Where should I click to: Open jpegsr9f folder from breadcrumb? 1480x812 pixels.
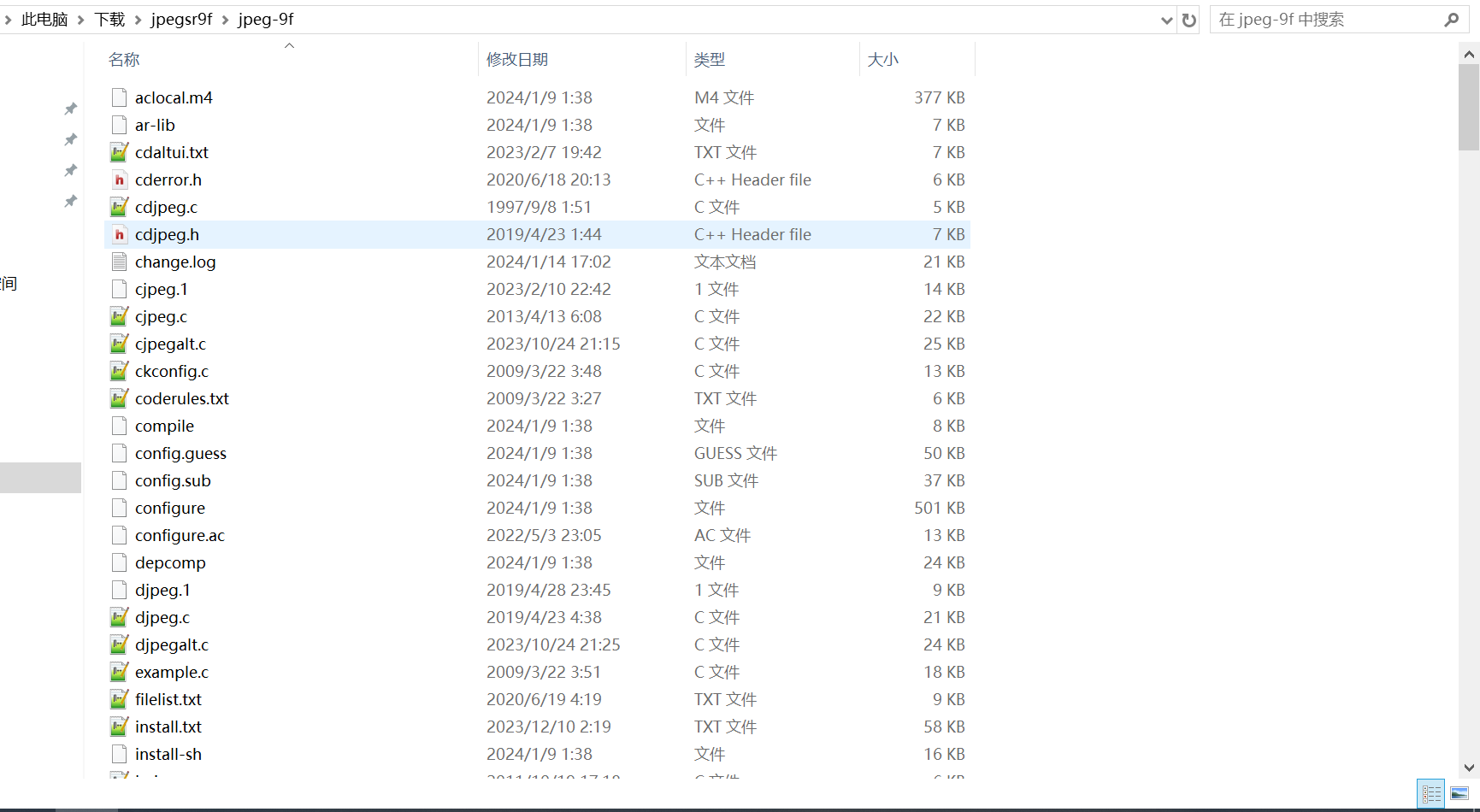[x=181, y=20]
